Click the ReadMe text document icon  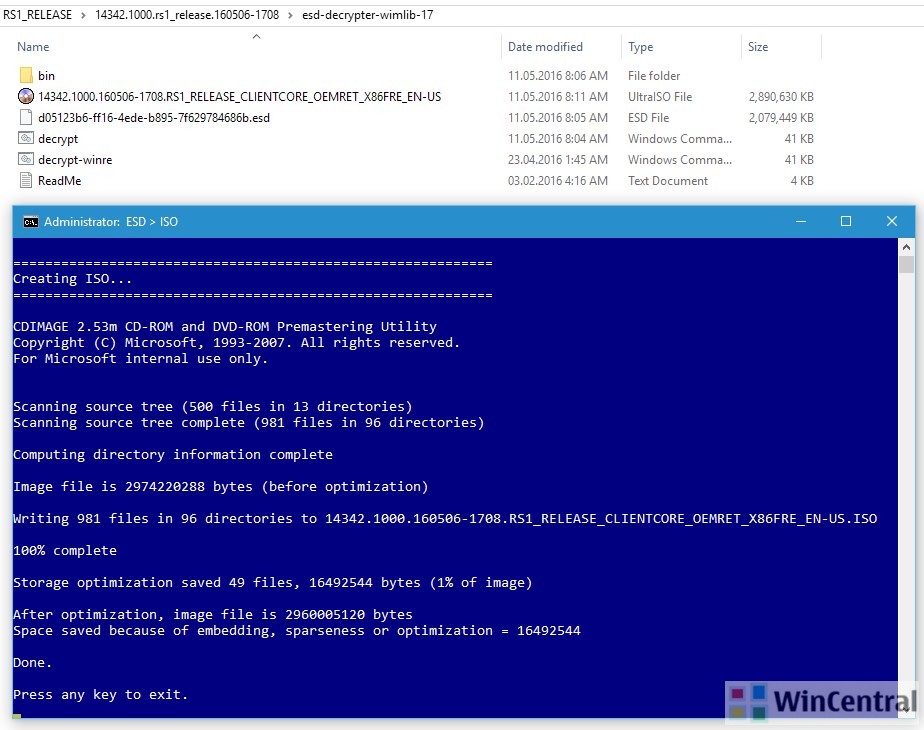(26, 180)
